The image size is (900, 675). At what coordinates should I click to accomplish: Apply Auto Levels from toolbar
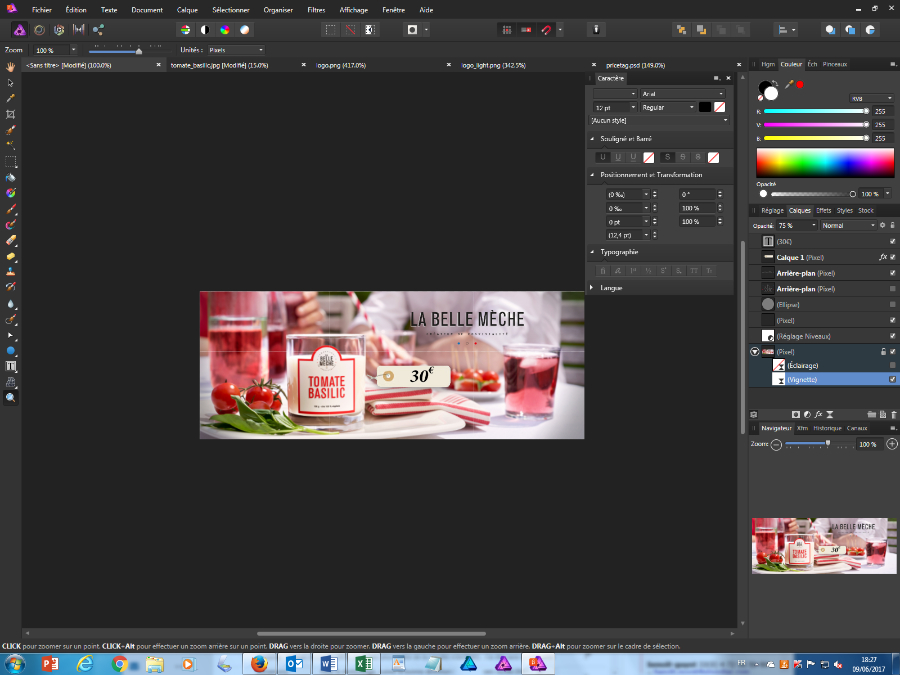185,30
